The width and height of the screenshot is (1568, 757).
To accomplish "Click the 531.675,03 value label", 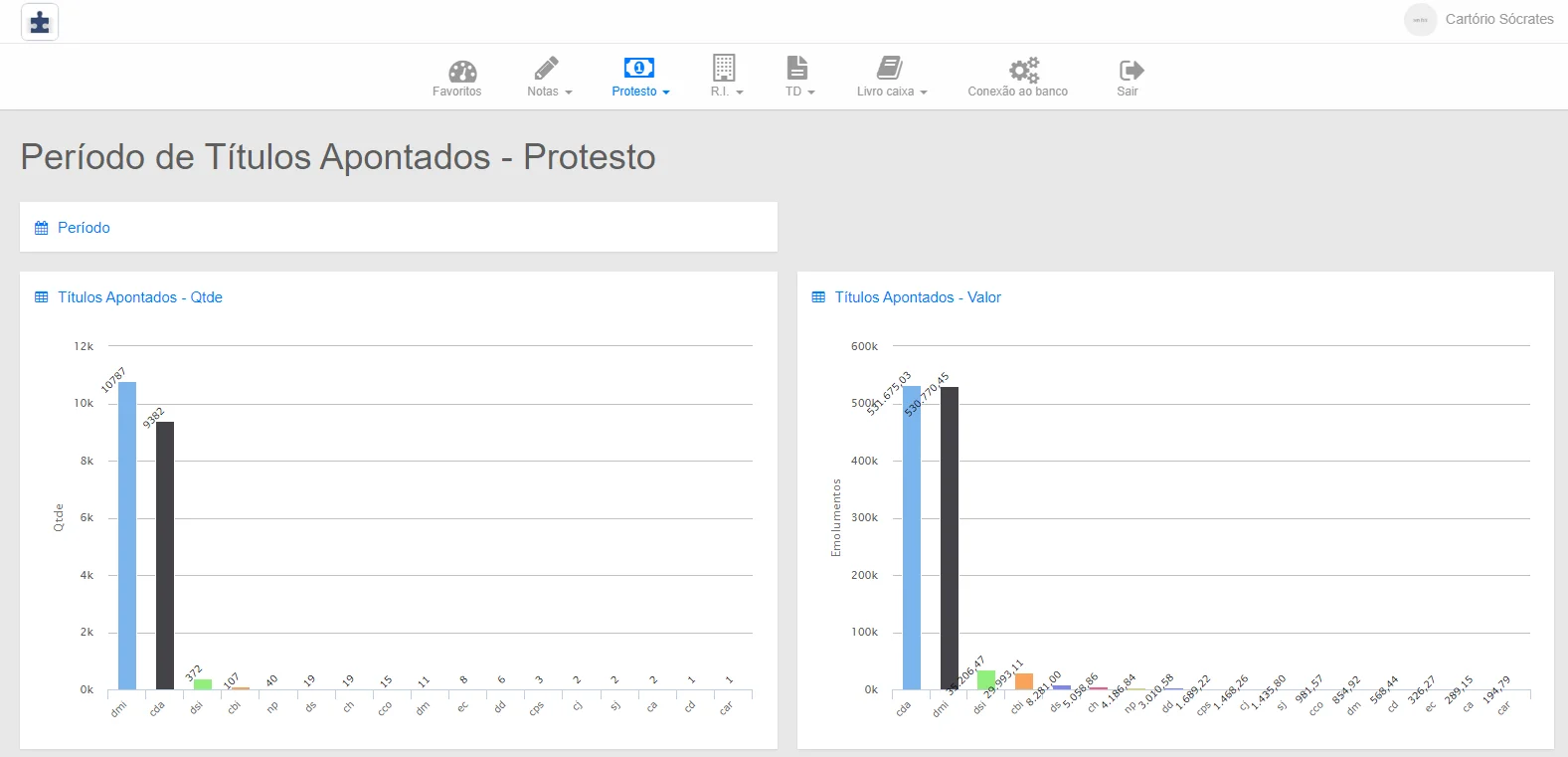I will [x=889, y=393].
